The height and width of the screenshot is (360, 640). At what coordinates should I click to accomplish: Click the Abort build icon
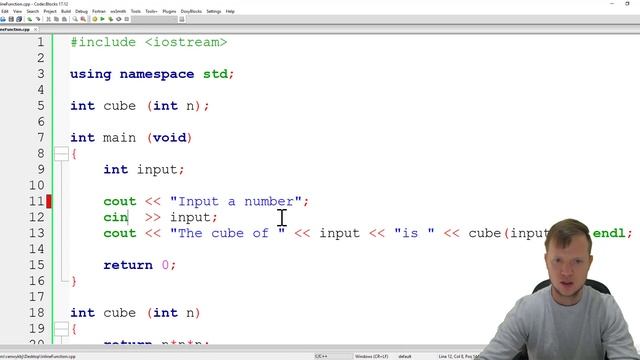tap(127, 19)
